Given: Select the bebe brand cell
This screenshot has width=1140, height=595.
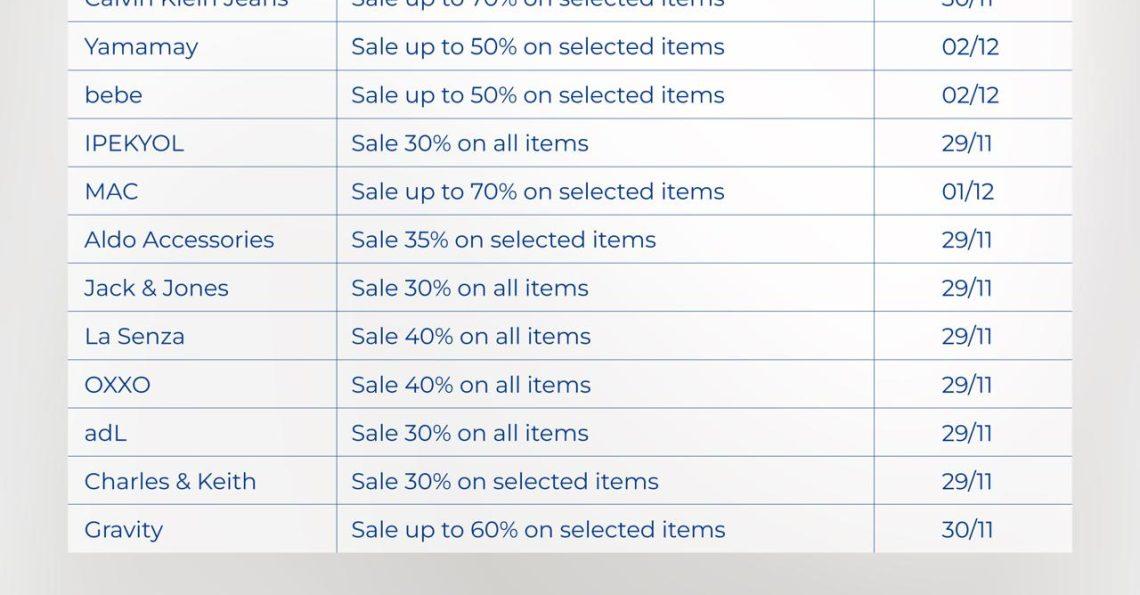Looking at the screenshot, I should click(x=113, y=95).
